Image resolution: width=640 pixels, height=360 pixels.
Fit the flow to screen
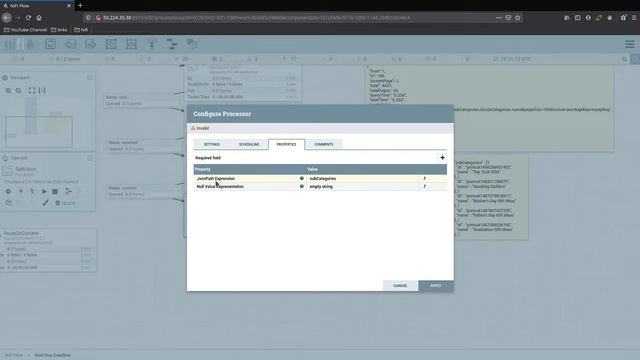point(32,91)
